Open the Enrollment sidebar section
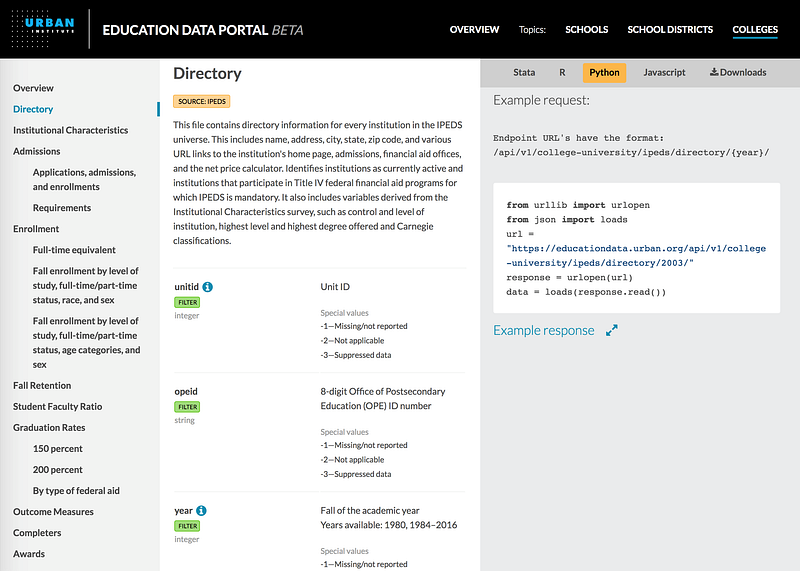Viewport: 800px width, 571px height. [36, 229]
